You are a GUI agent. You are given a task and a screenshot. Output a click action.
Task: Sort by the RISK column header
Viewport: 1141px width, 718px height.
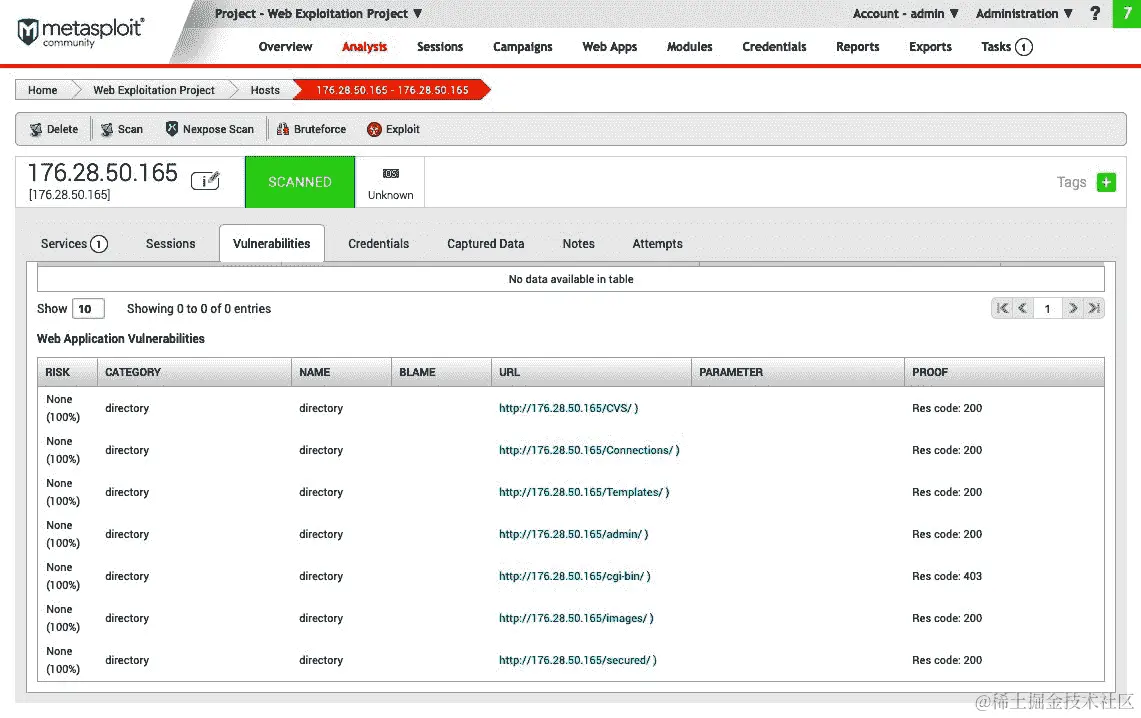[x=67, y=372]
